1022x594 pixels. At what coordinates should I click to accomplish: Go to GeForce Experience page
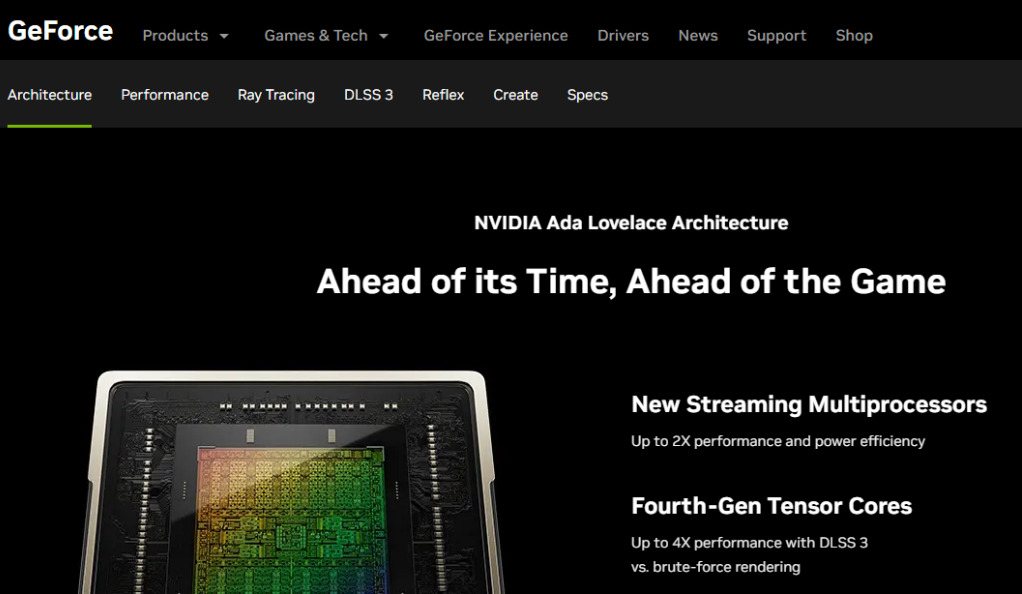[495, 36]
